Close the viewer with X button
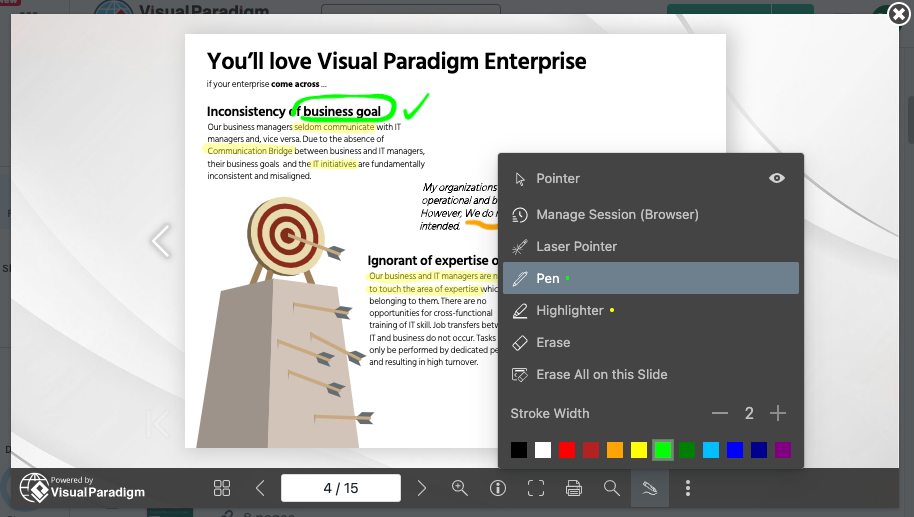Viewport: 914px width, 517px height. pyautogui.click(x=898, y=14)
